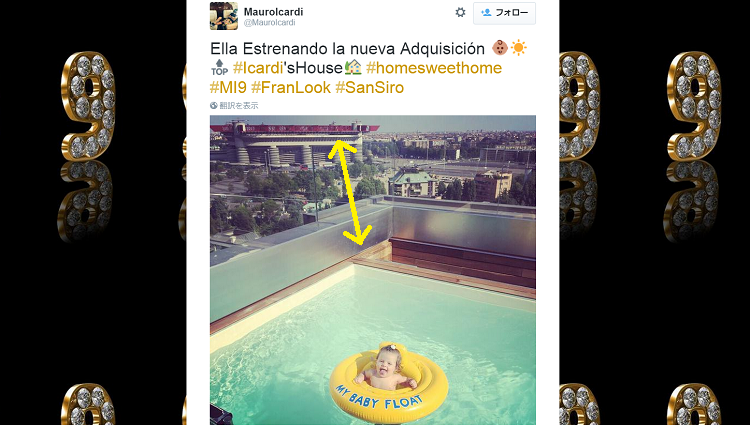Open the #FranLook hashtag
Screen dimensions: 750x426
click(291, 87)
